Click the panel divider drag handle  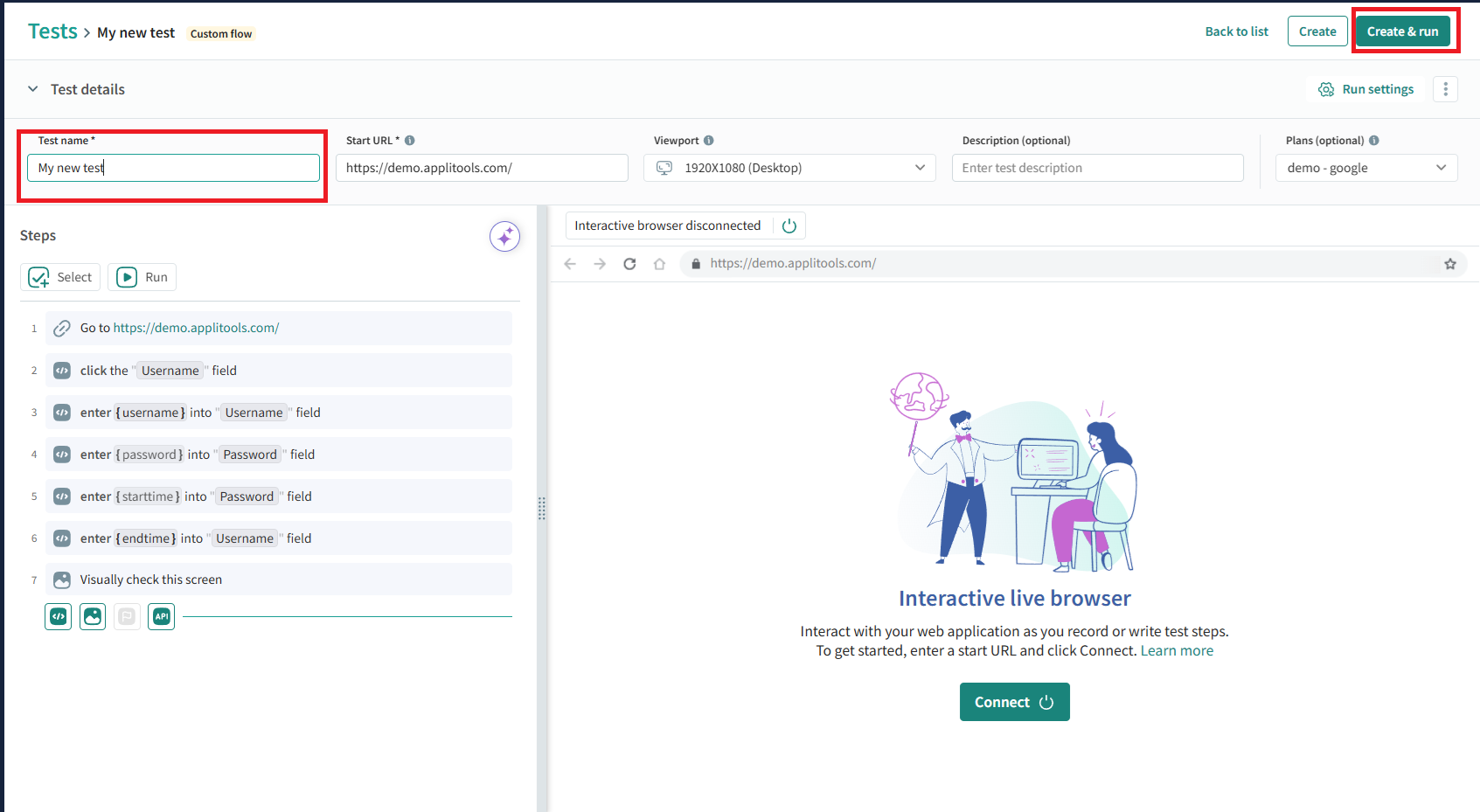tap(542, 508)
